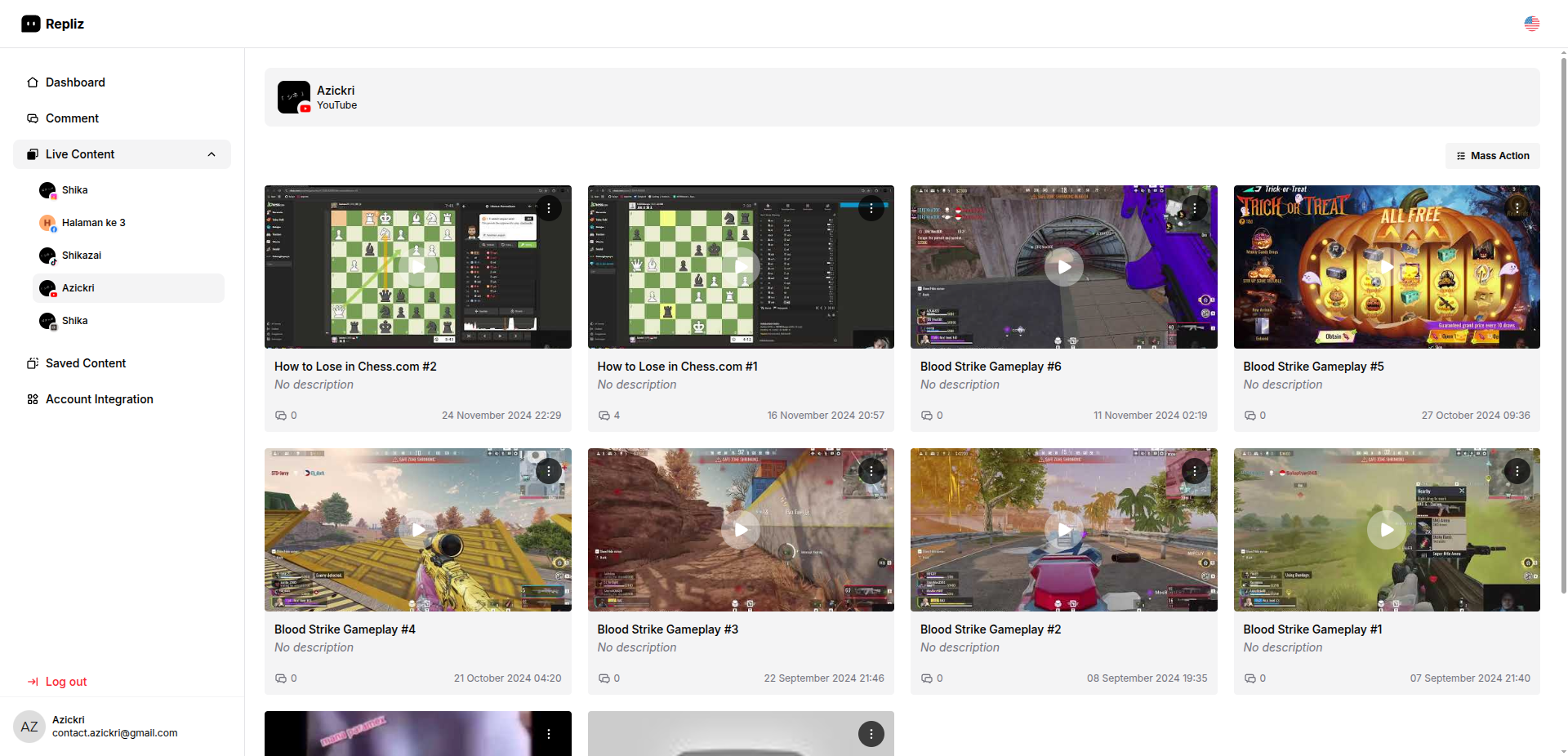Click the Azickri YouTube channel avatar
The height and width of the screenshot is (756, 1568).
pos(294,97)
